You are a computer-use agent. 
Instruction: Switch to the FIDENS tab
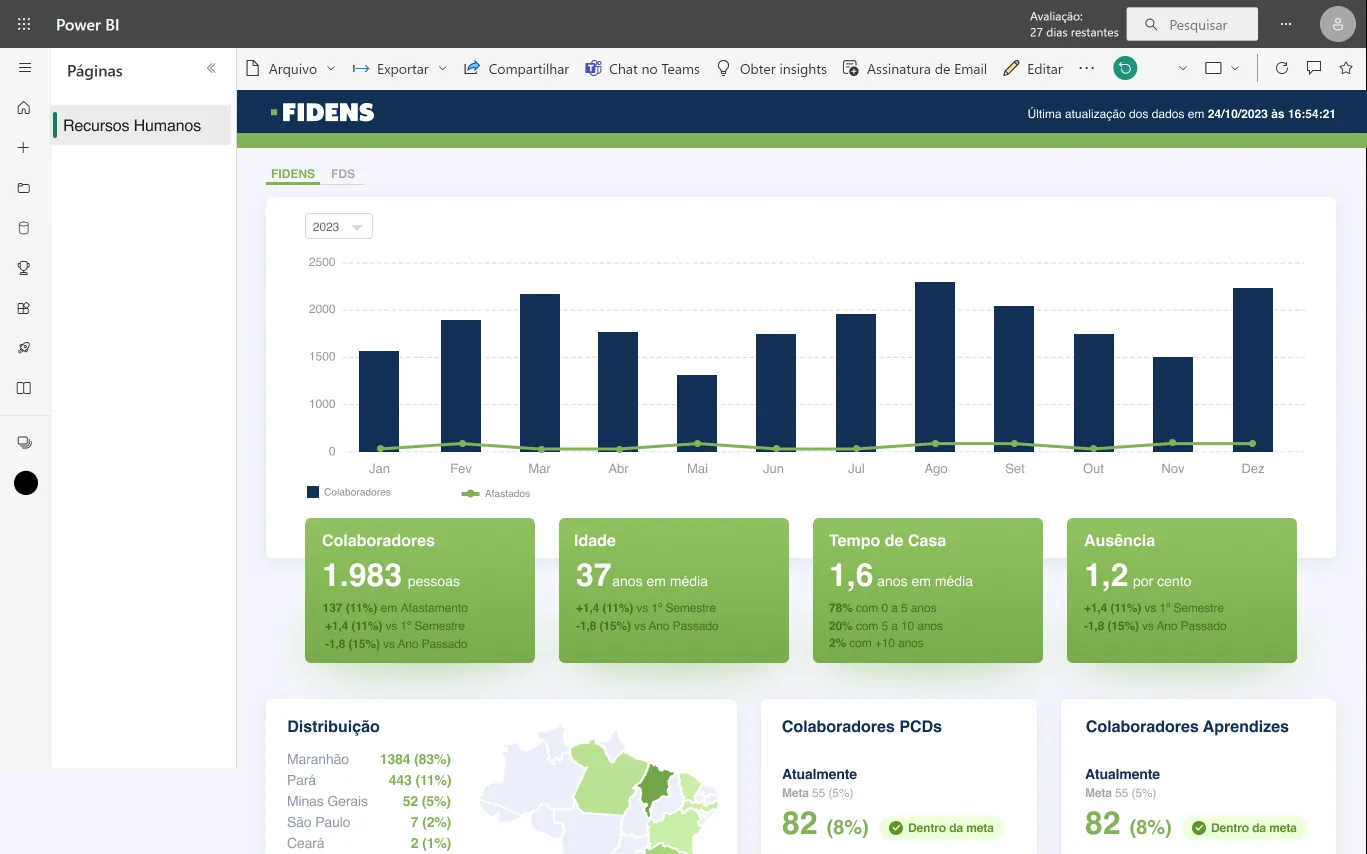(x=293, y=174)
